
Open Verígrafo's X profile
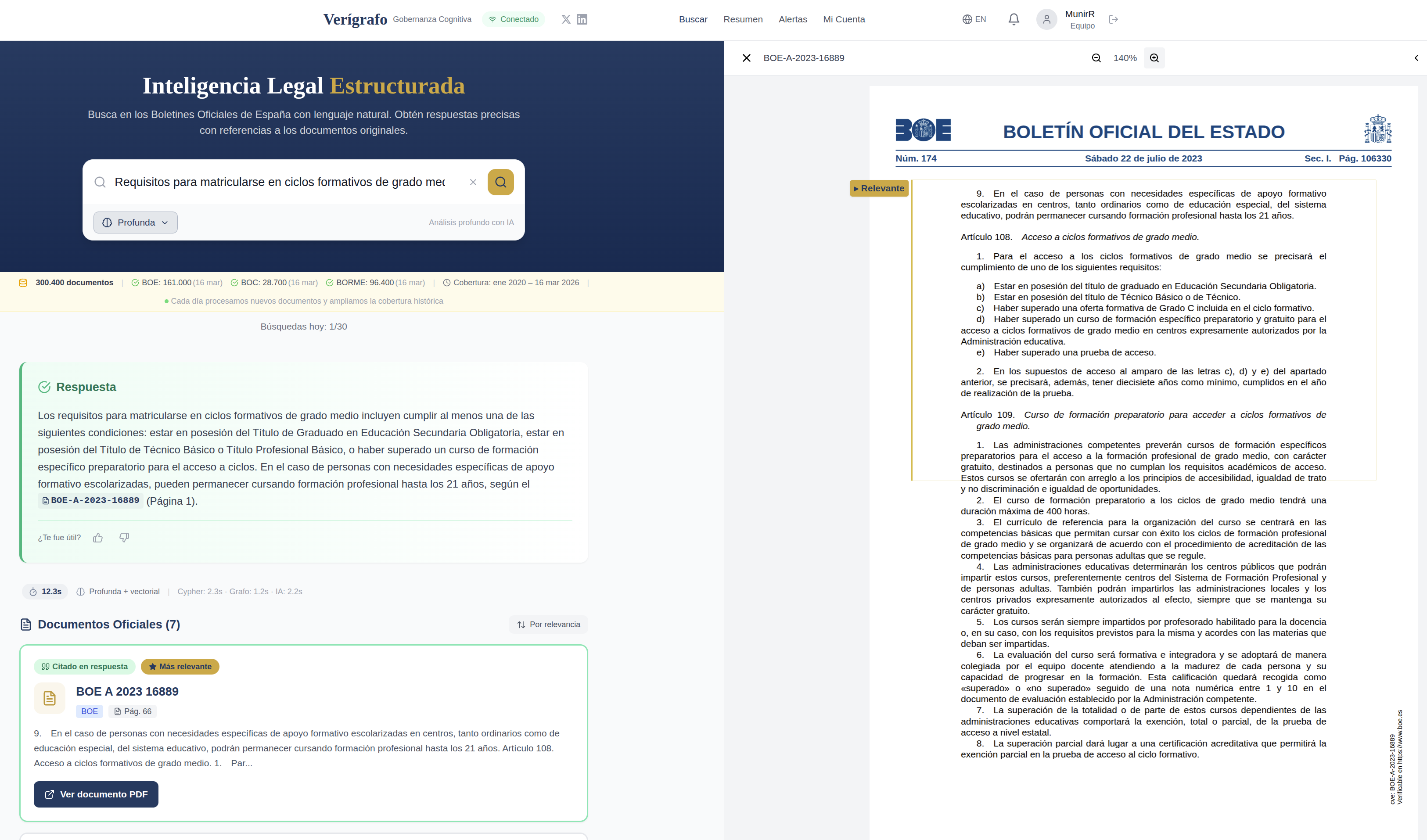(x=566, y=19)
